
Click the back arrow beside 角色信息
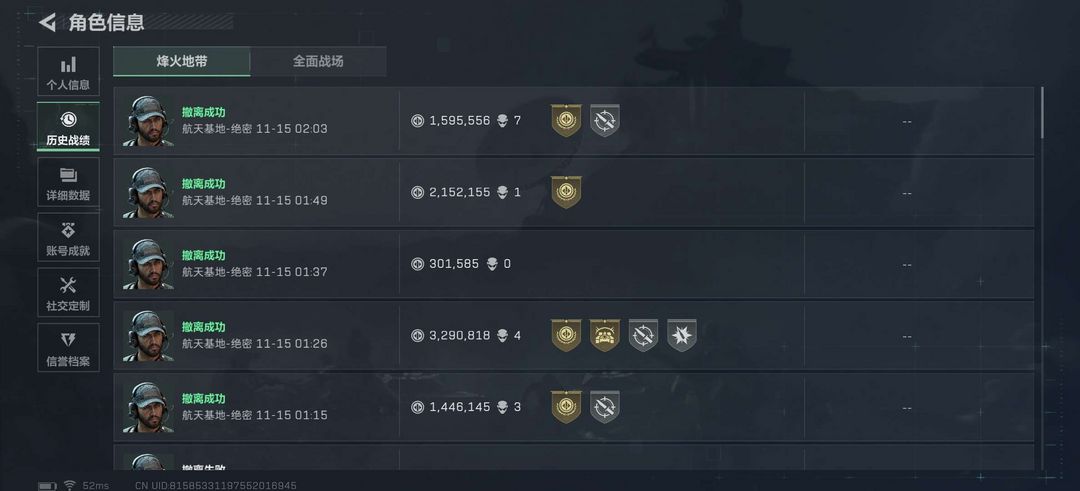point(47,22)
